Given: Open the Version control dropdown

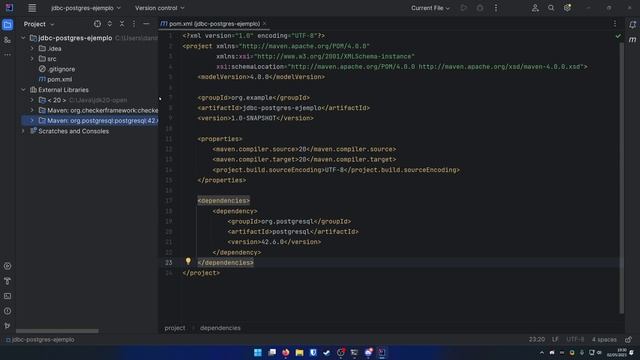Looking at the screenshot, I should [160, 8].
